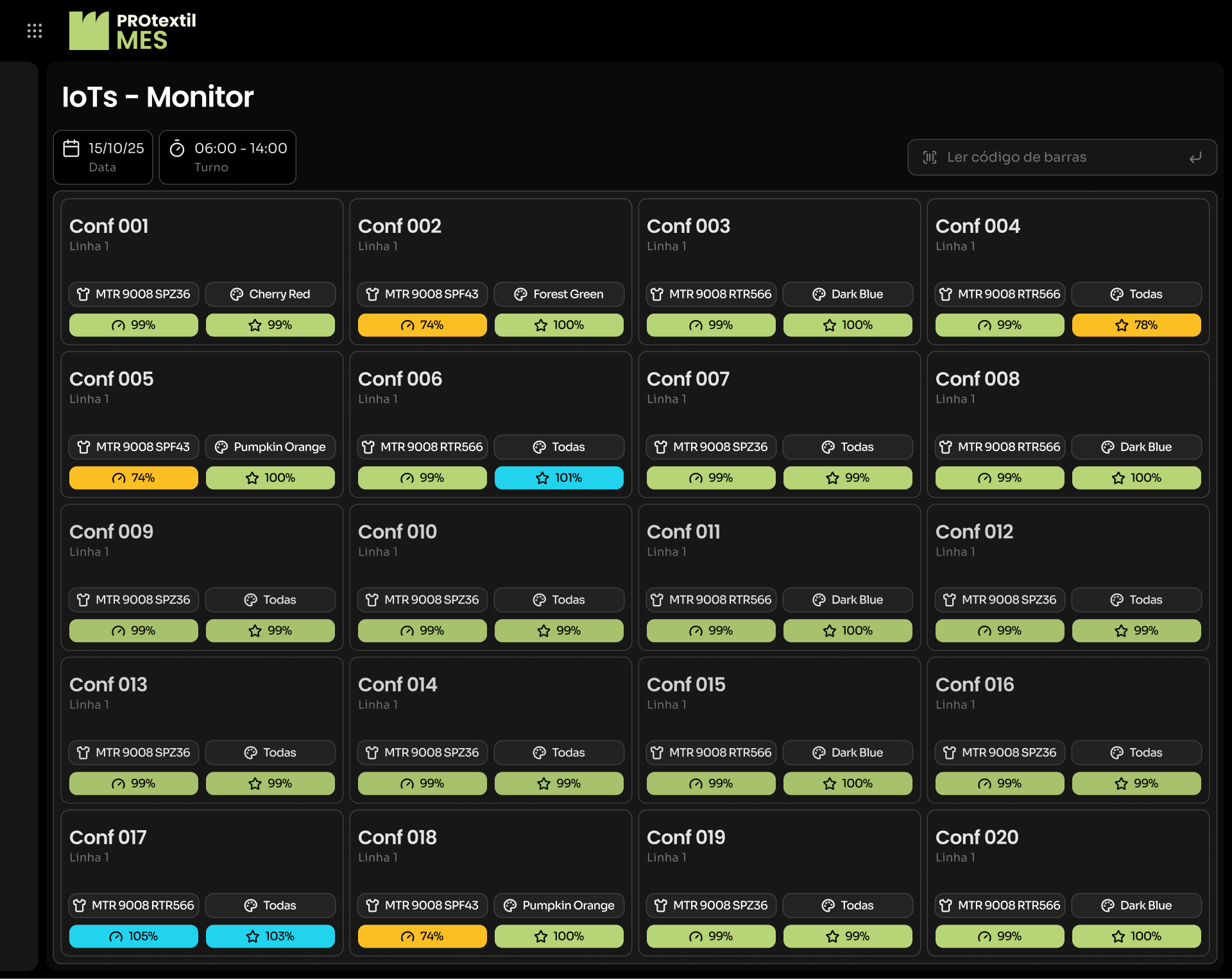Click star icon on Conf 004's 78% badge
Viewport: 1232px width, 979px height.
pyautogui.click(x=1121, y=325)
